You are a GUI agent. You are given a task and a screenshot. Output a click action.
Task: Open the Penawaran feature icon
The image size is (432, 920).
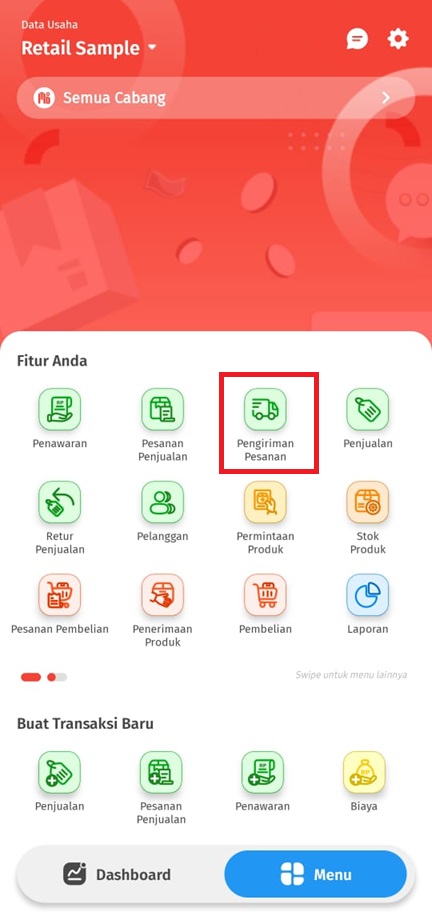pos(60,409)
